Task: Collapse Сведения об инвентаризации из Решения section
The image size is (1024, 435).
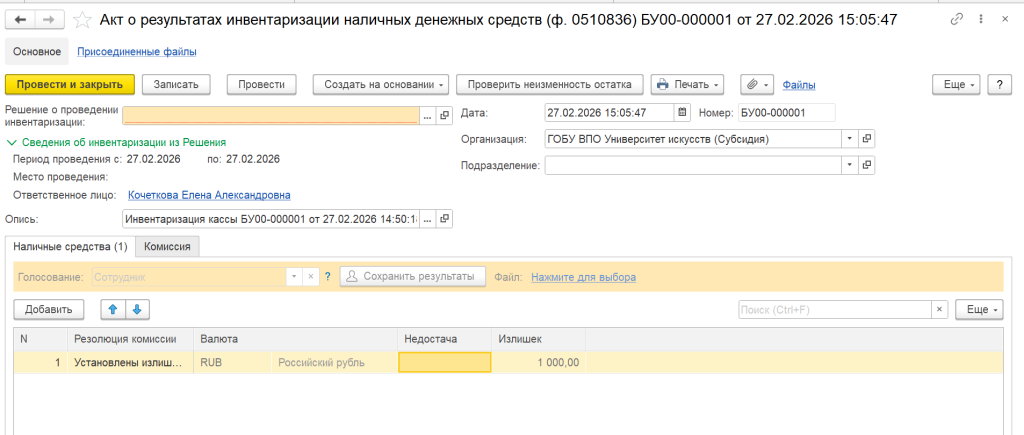Action: coord(12,143)
